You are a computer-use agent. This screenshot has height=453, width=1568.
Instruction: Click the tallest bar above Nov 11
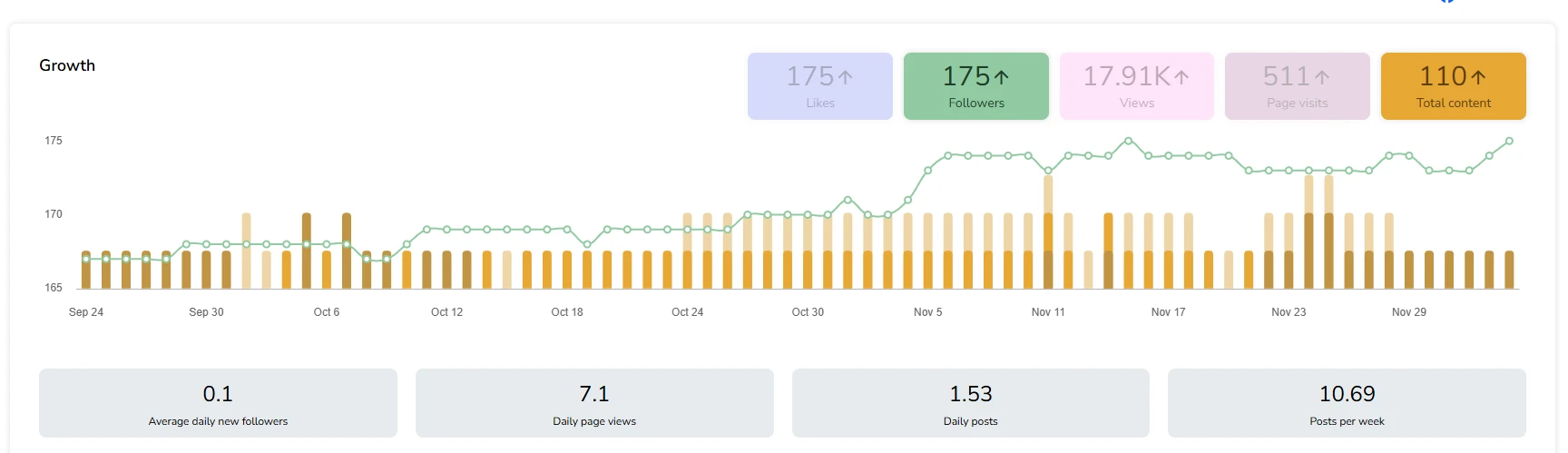coord(1048,231)
